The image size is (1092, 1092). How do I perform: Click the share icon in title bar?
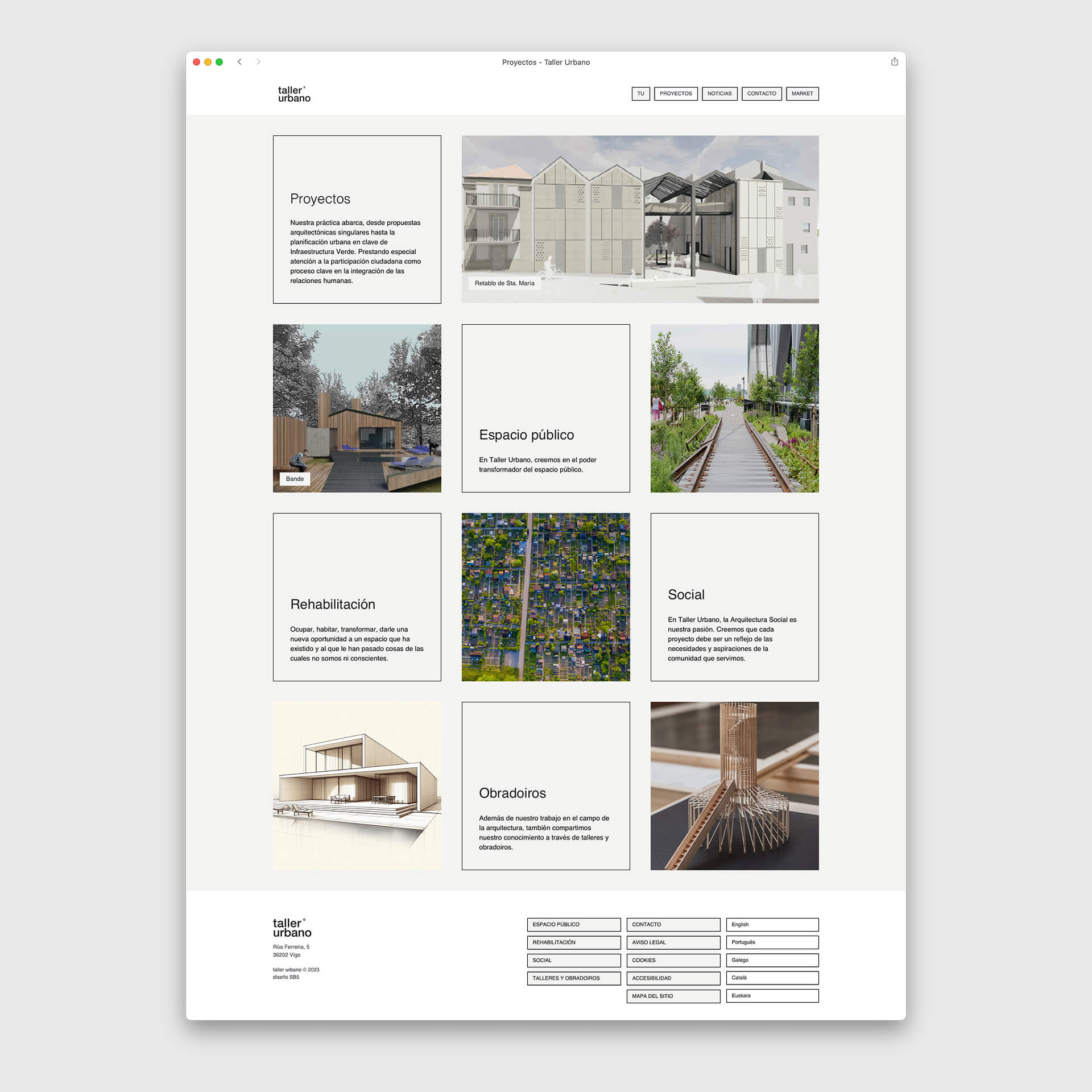(x=894, y=61)
